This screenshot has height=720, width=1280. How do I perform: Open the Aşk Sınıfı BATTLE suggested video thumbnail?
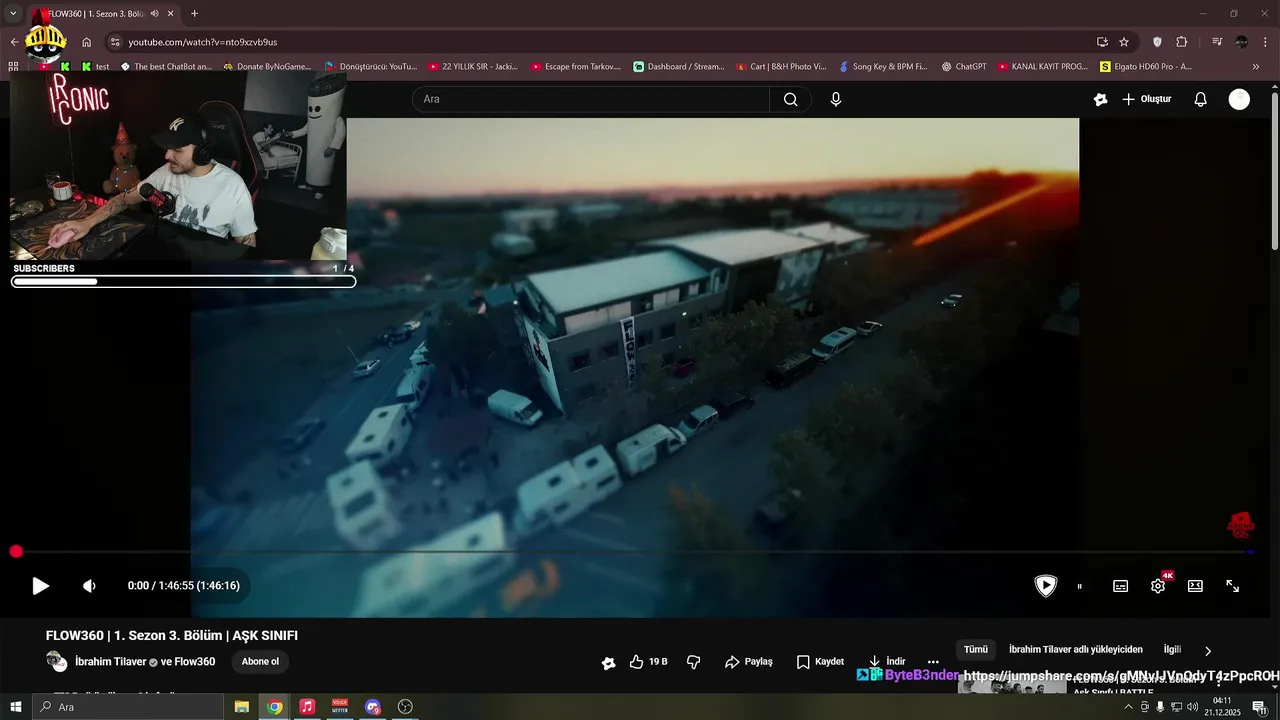(1011, 686)
